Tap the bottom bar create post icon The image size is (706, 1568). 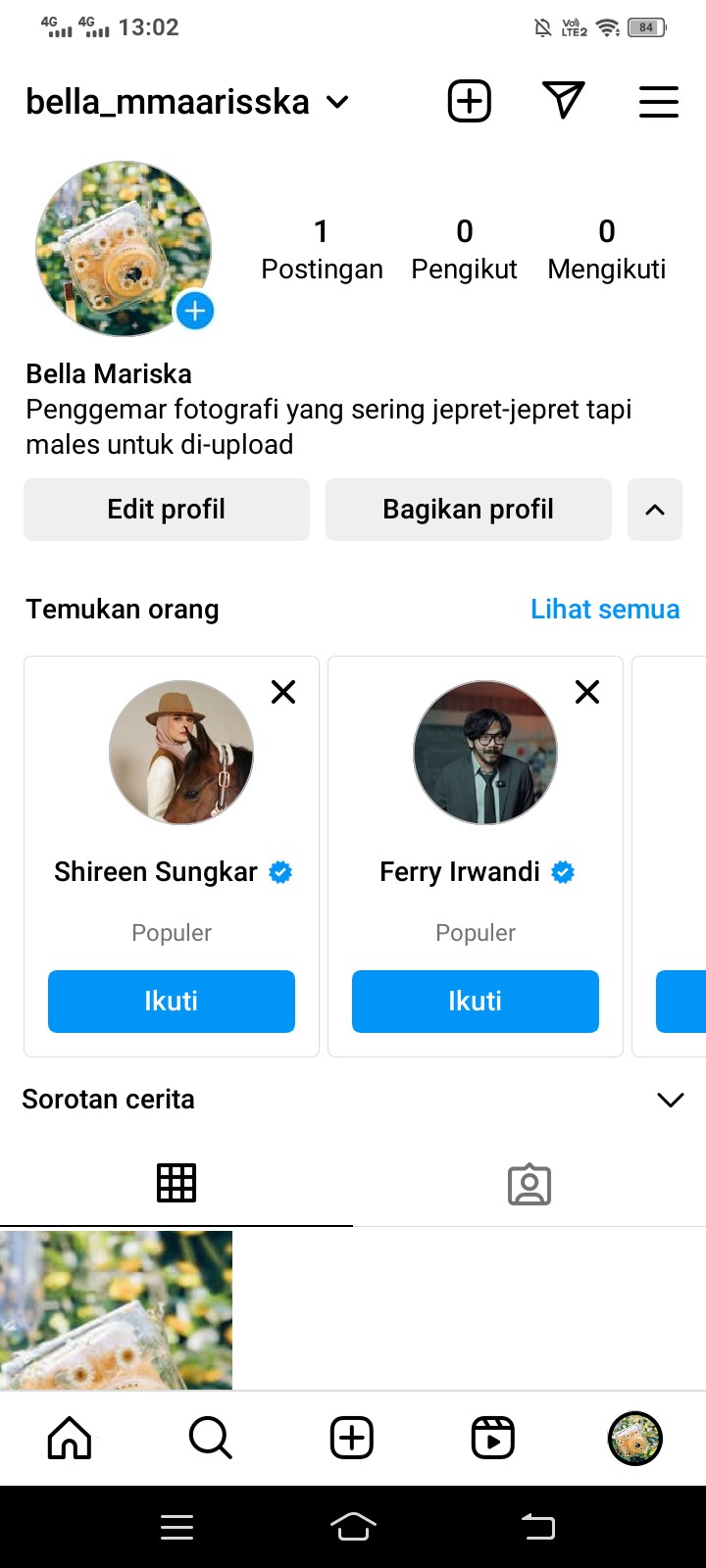352,1439
